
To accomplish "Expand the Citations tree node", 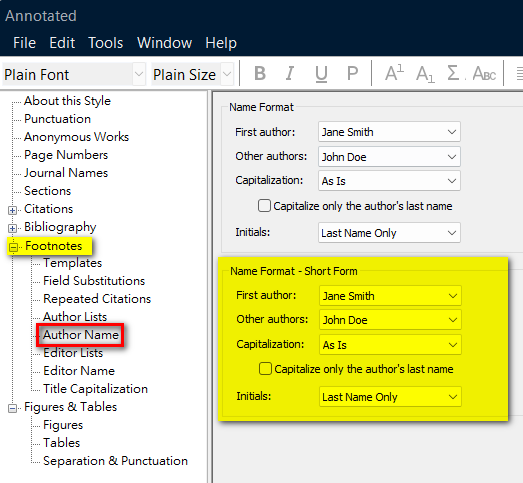I will click(12, 210).
